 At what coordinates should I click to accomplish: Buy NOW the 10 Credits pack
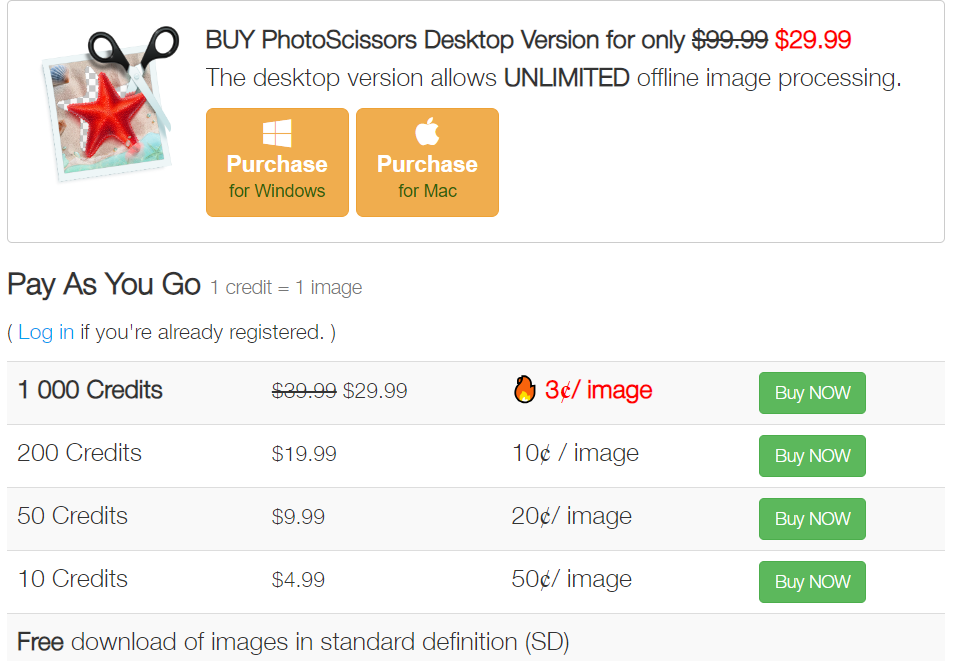tap(812, 582)
